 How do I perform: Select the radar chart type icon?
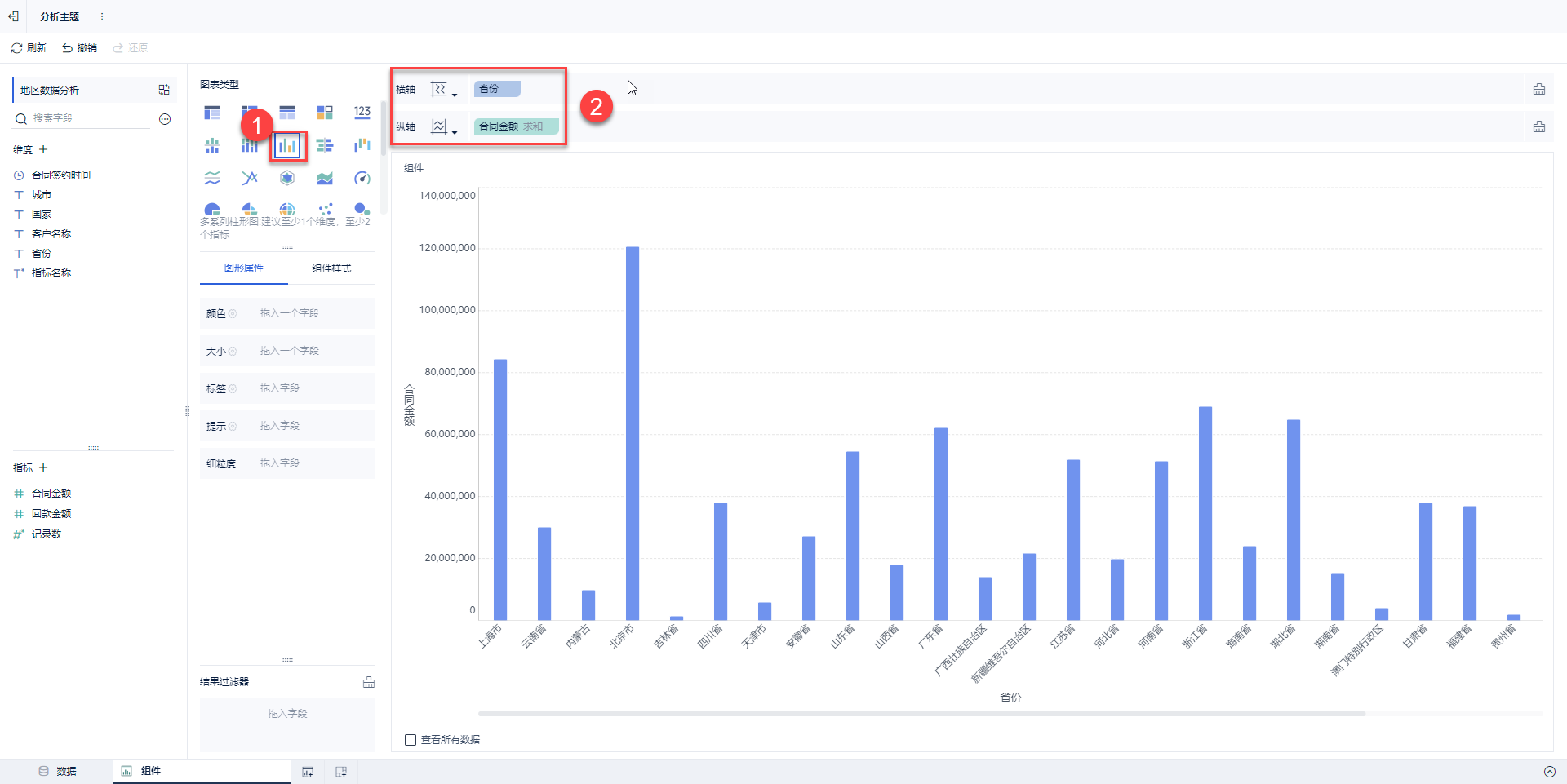click(287, 178)
